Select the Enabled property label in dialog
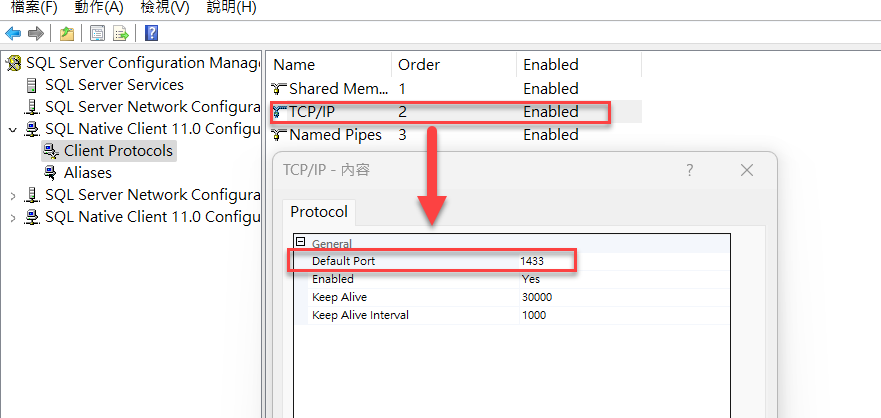This screenshot has height=418, width=881. [x=333, y=279]
